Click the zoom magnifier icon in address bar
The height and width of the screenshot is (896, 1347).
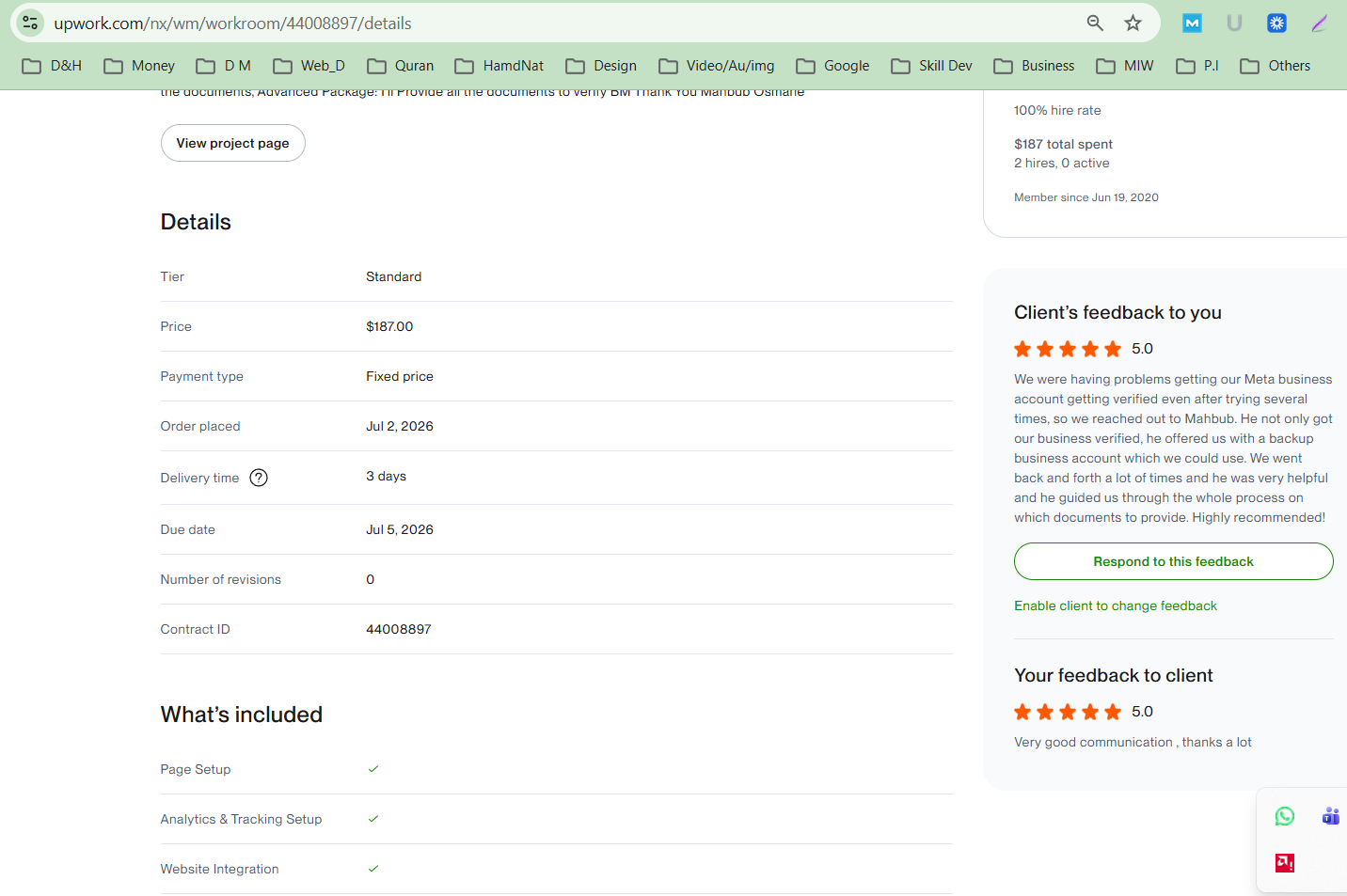pyautogui.click(x=1095, y=23)
